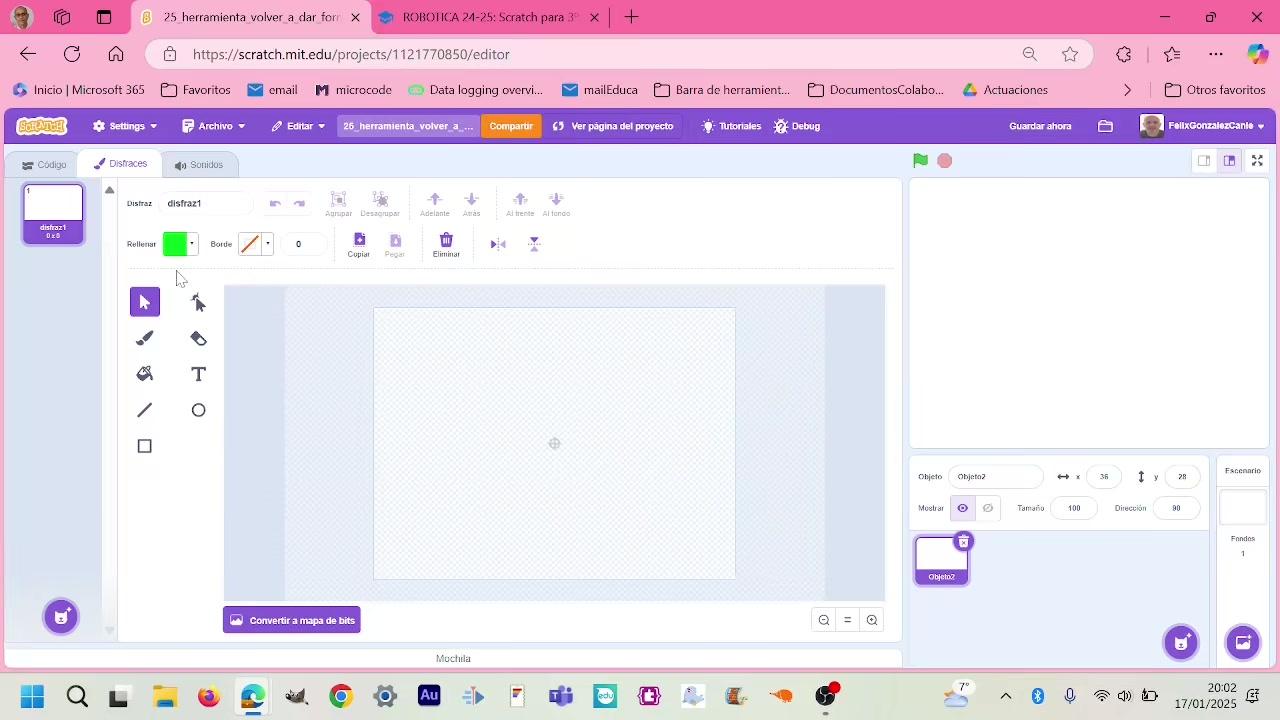Select the disfraz1 costume thumbnail

pos(54,214)
